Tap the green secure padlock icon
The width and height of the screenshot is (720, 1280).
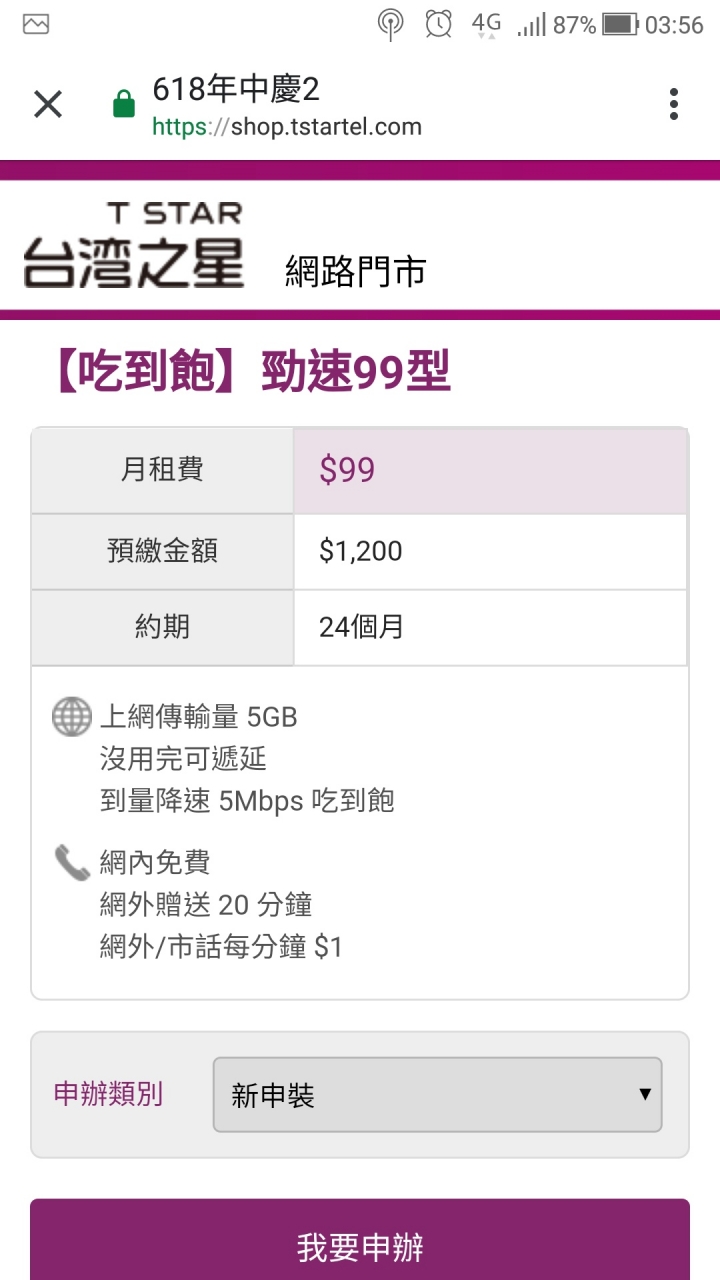pos(124,104)
